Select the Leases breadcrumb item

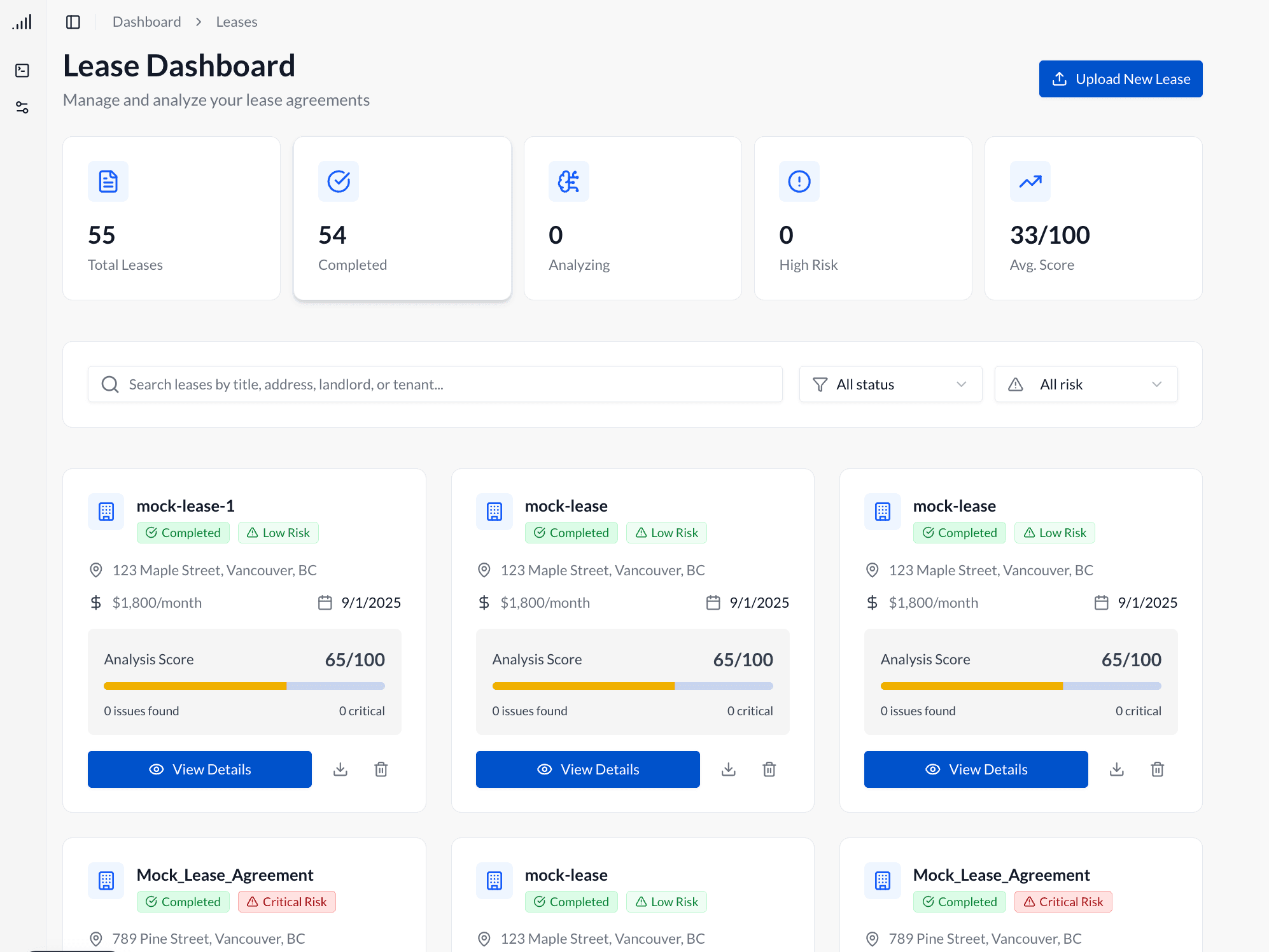tap(237, 22)
